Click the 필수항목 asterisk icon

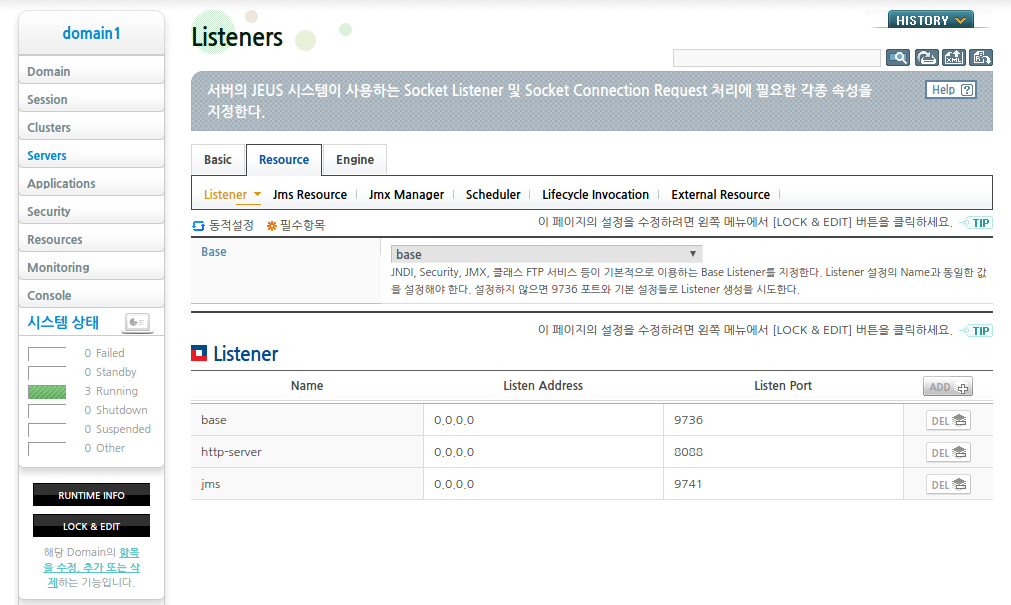(x=271, y=226)
